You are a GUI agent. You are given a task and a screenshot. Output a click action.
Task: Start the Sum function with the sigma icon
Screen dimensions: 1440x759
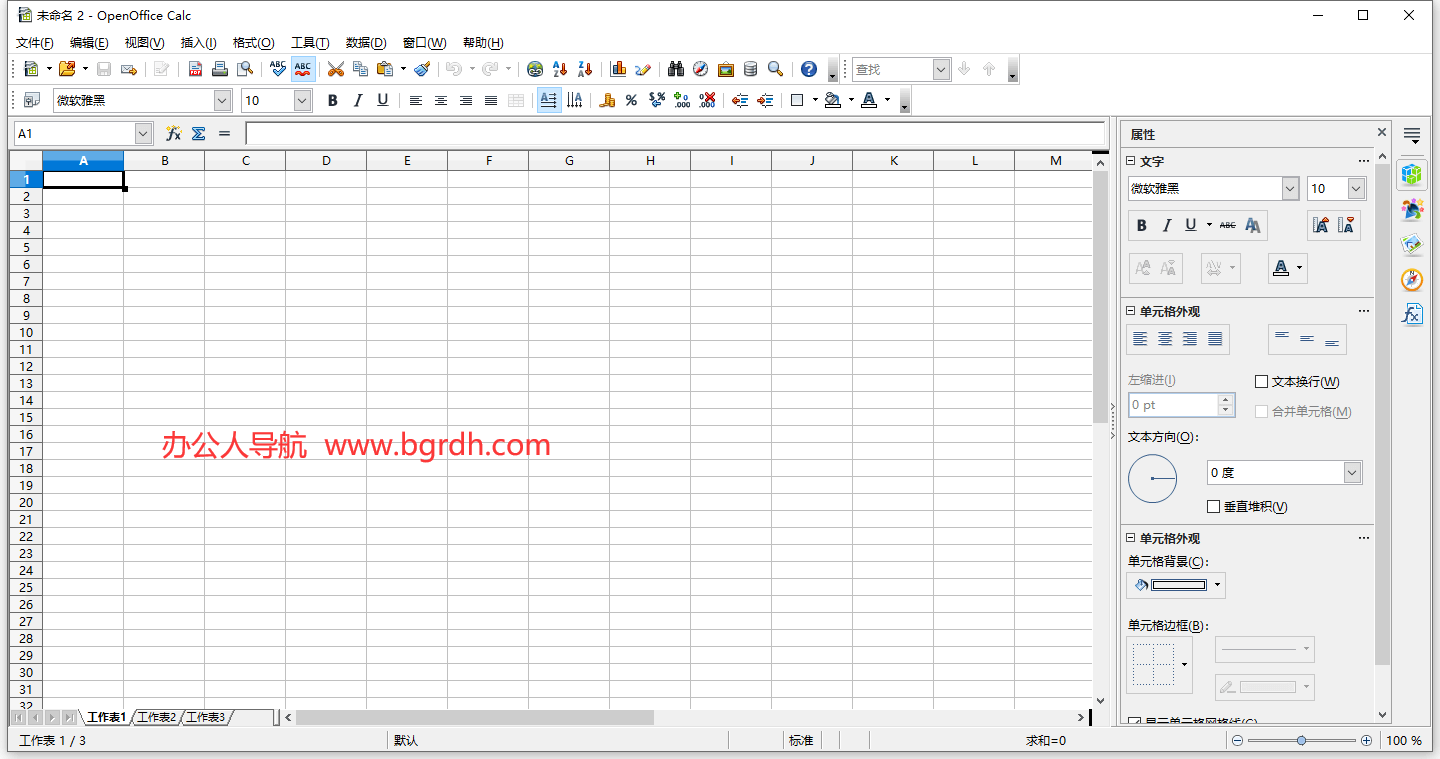[x=199, y=131]
